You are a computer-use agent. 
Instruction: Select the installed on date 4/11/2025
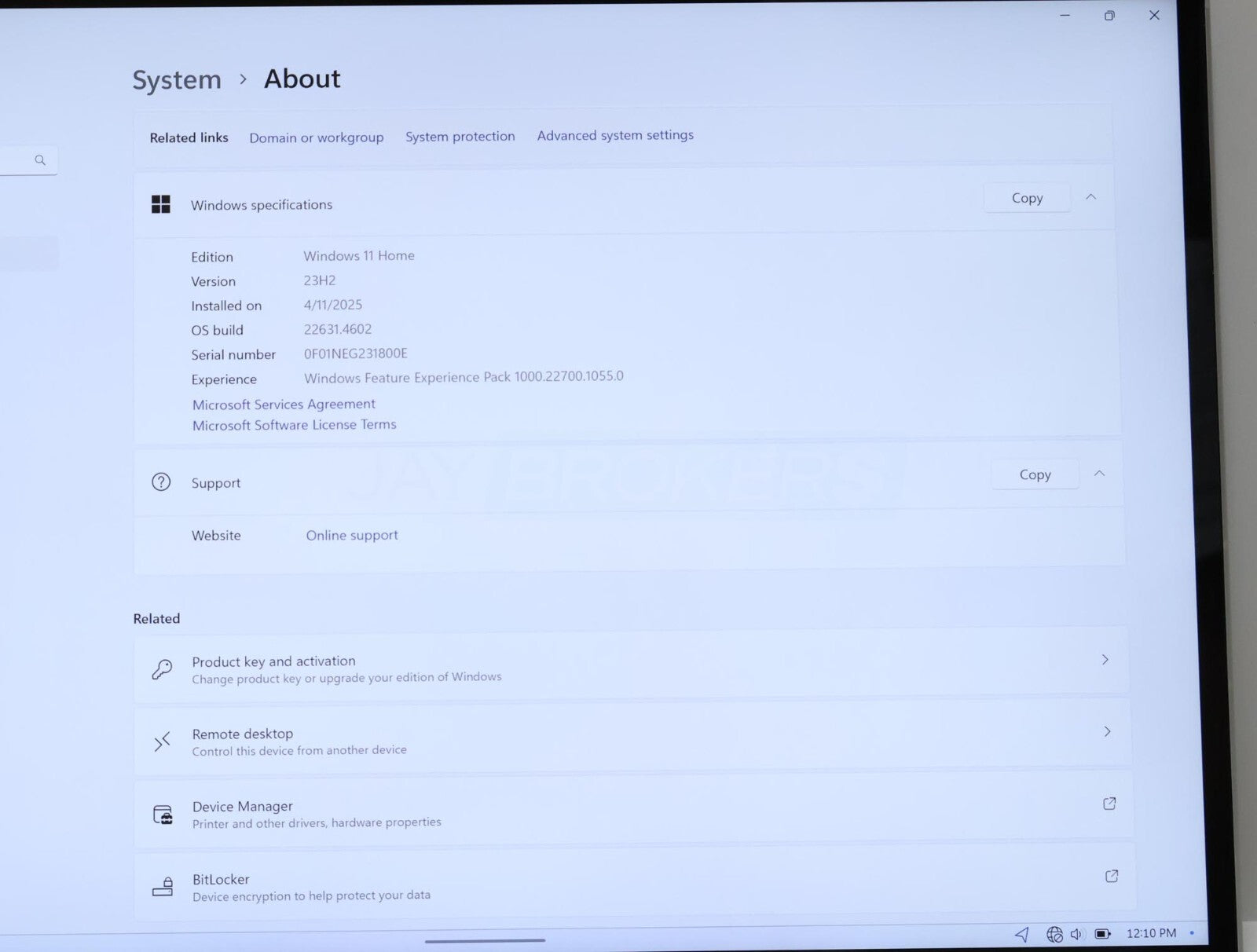pyautogui.click(x=333, y=305)
